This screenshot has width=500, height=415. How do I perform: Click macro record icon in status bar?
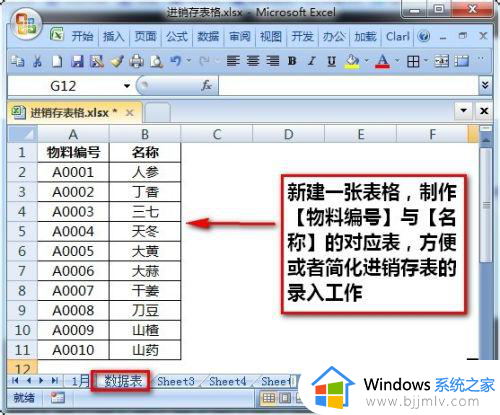pyautogui.click(x=57, y=397)
